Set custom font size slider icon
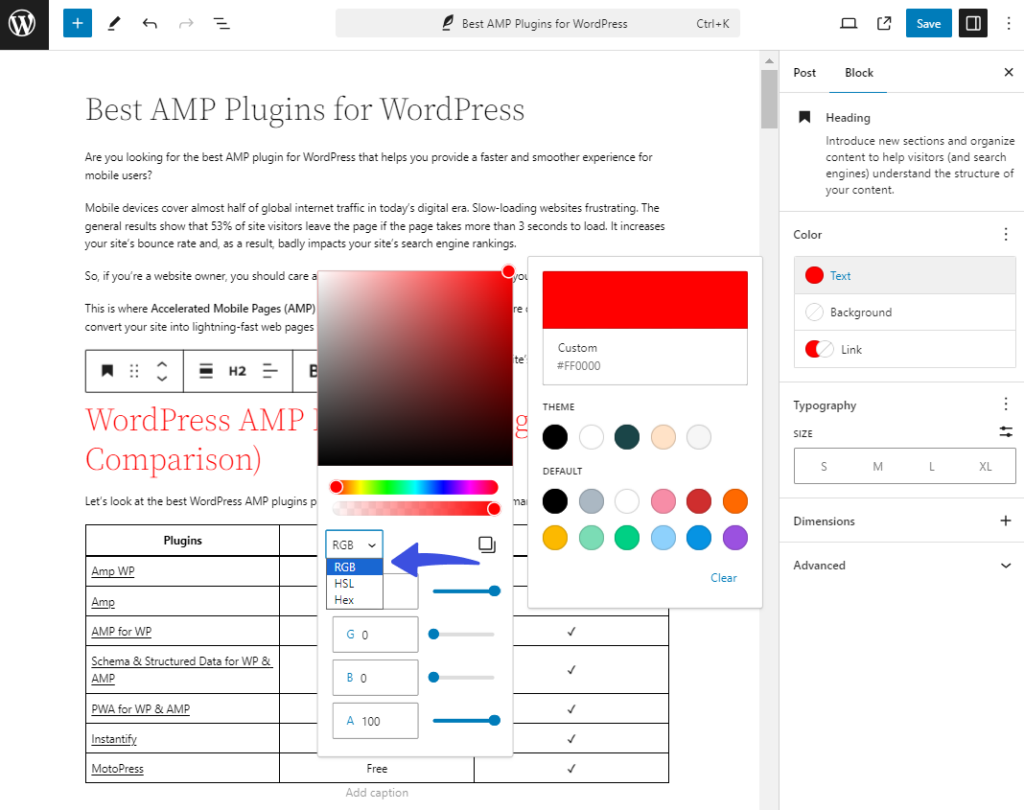The image size is (1024, 810). tap(1006, 432)
